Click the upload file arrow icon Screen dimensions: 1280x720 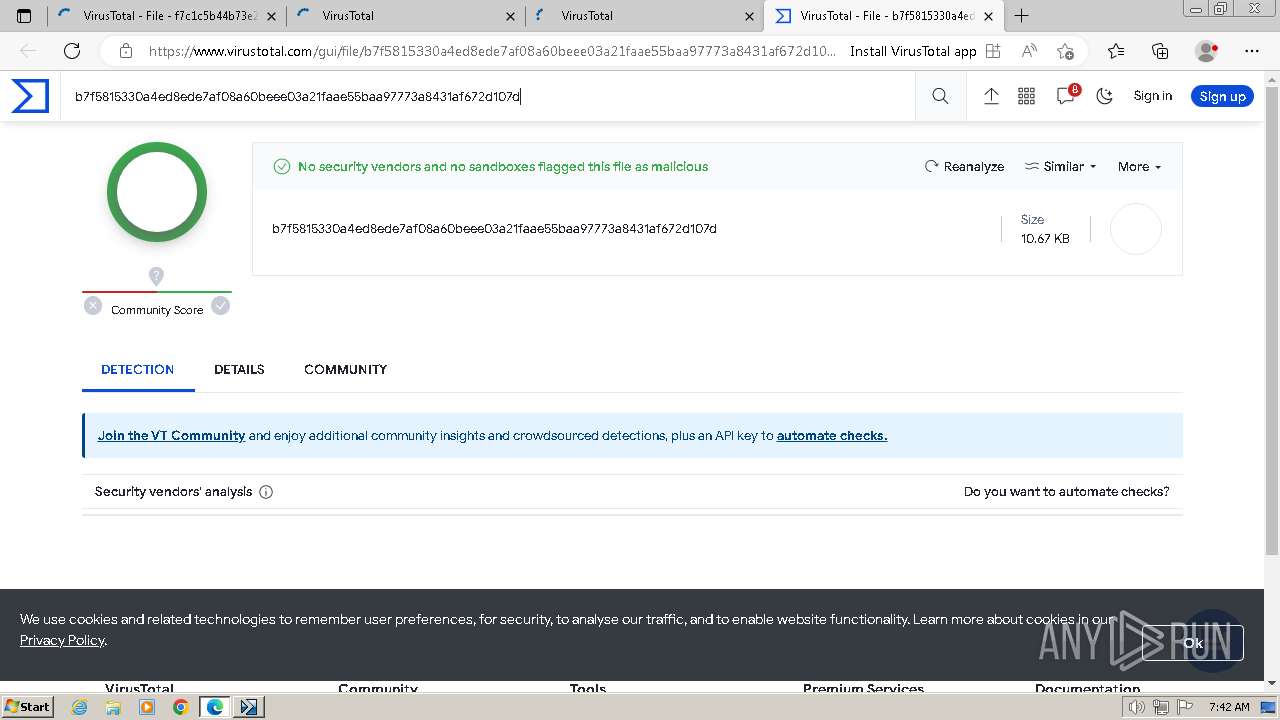pyautogui.click(x=991, y=96)
